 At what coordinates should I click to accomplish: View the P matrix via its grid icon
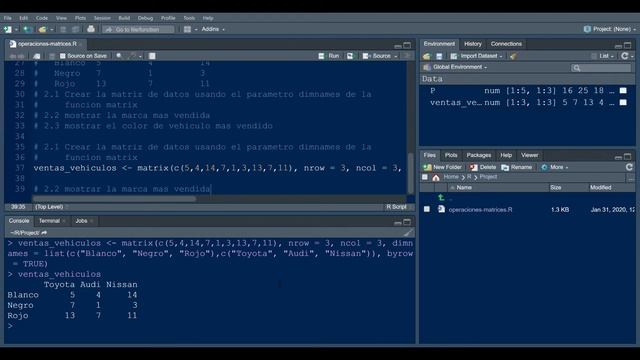[x=623, y=91]
